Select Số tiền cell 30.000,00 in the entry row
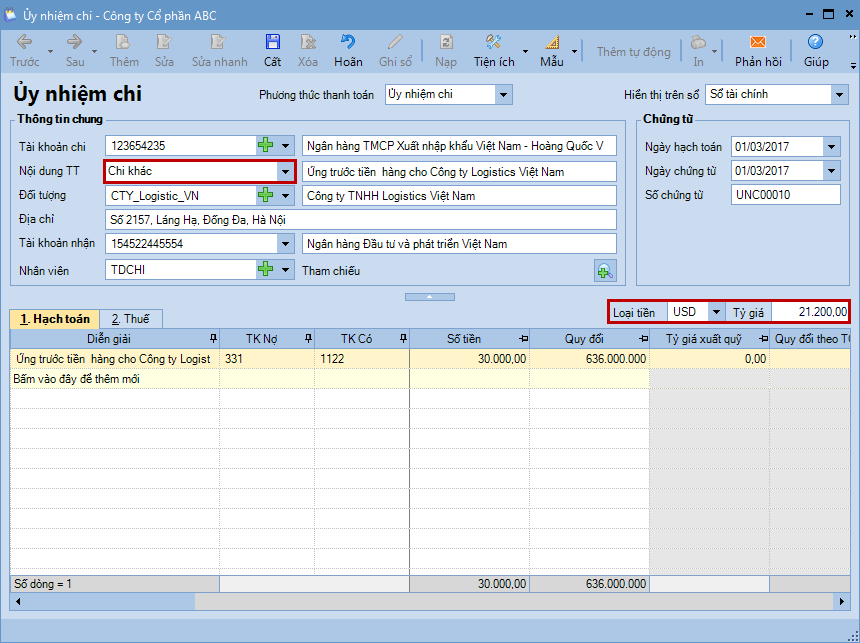 coord(469,359)
